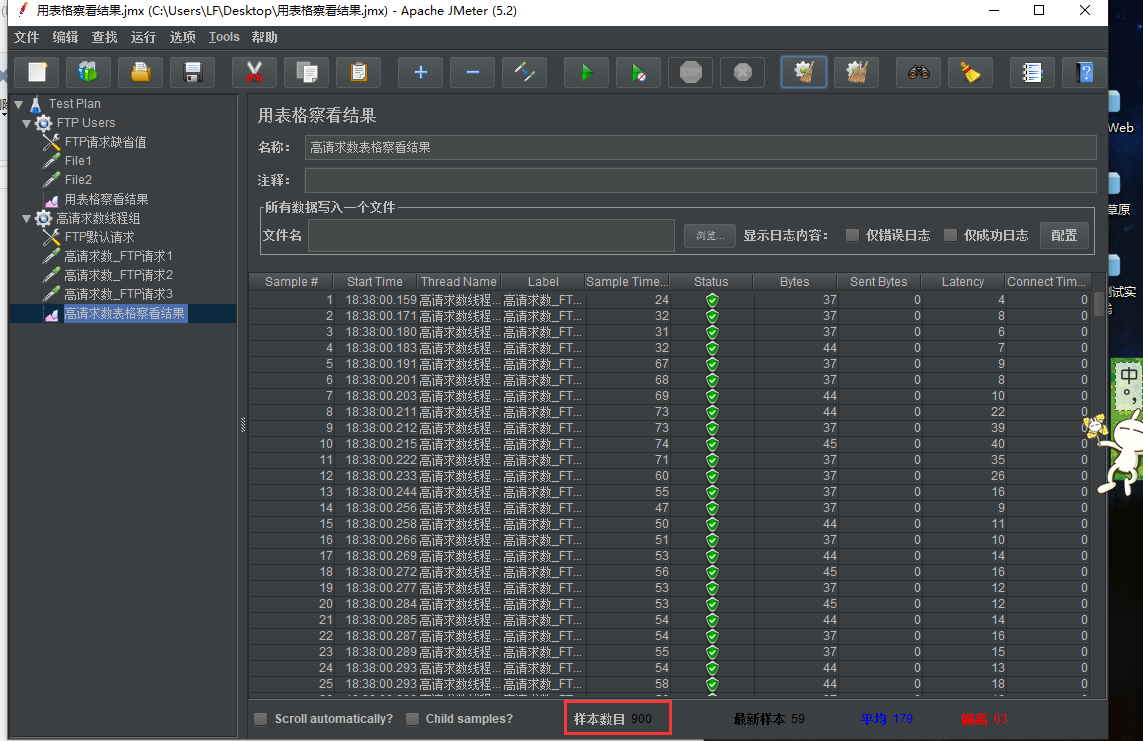Toggle Scroll automatically checkbox
This screenshot has height=741, width=1143.
pos(260,718)
